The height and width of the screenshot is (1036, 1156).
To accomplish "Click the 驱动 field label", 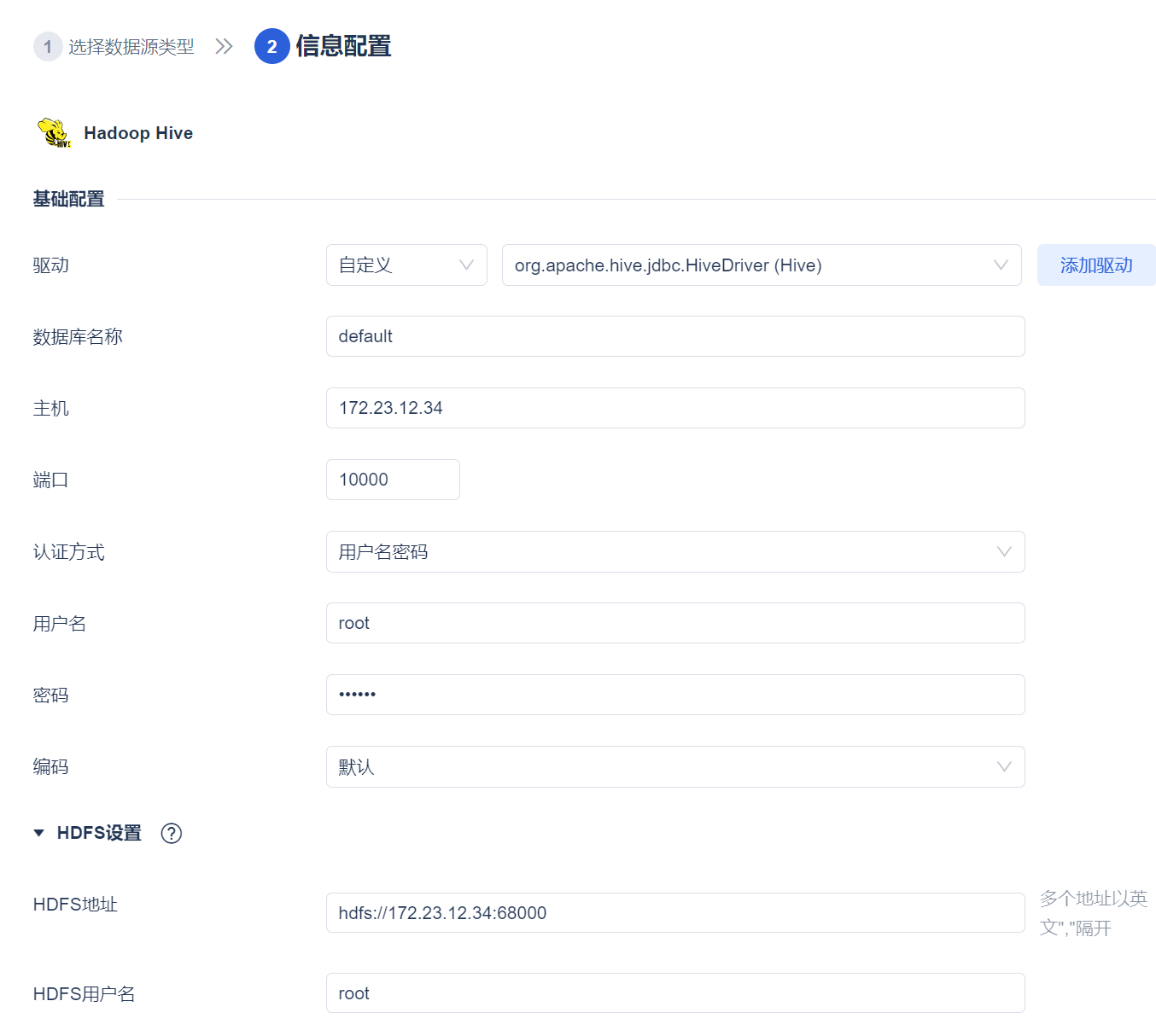I will pyautogui.click(x=51, y=265).
